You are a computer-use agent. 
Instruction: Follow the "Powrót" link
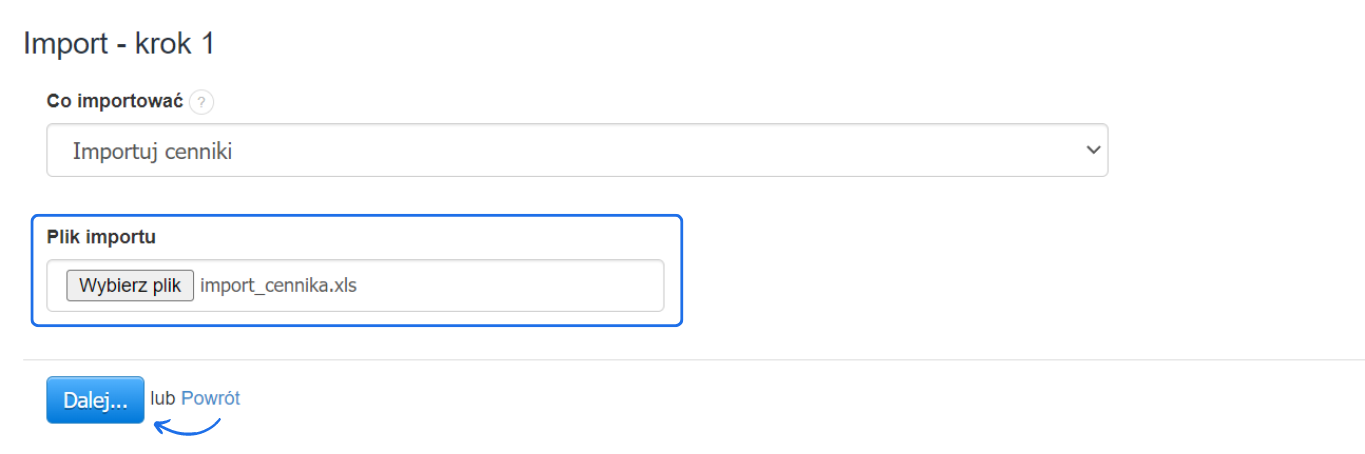click(x=210, y=398)
